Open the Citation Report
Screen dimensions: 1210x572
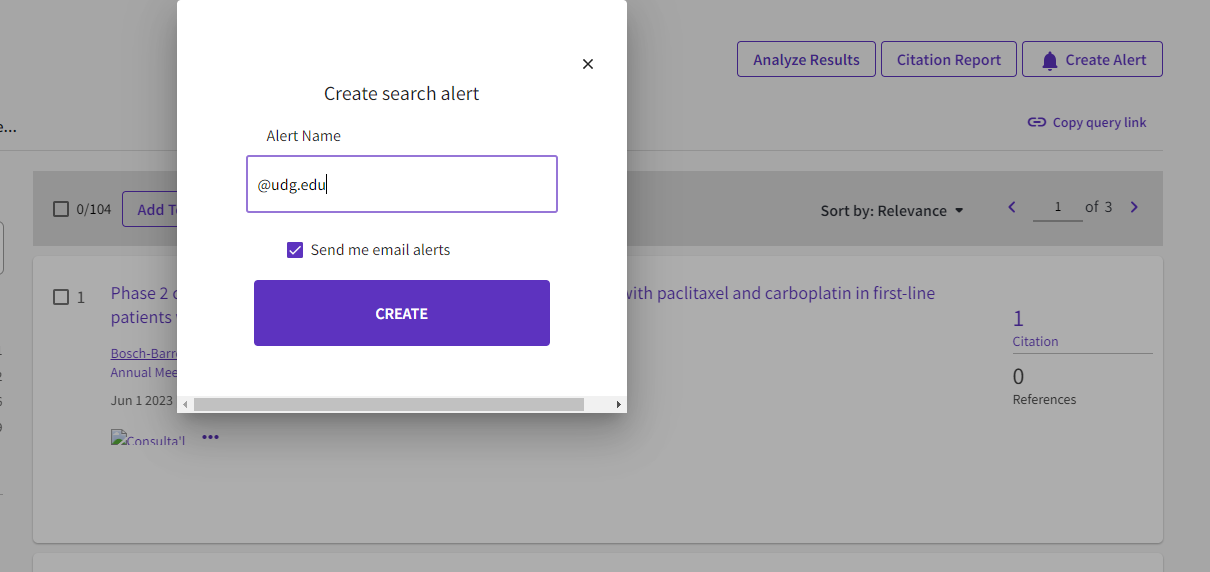(948, 60)
